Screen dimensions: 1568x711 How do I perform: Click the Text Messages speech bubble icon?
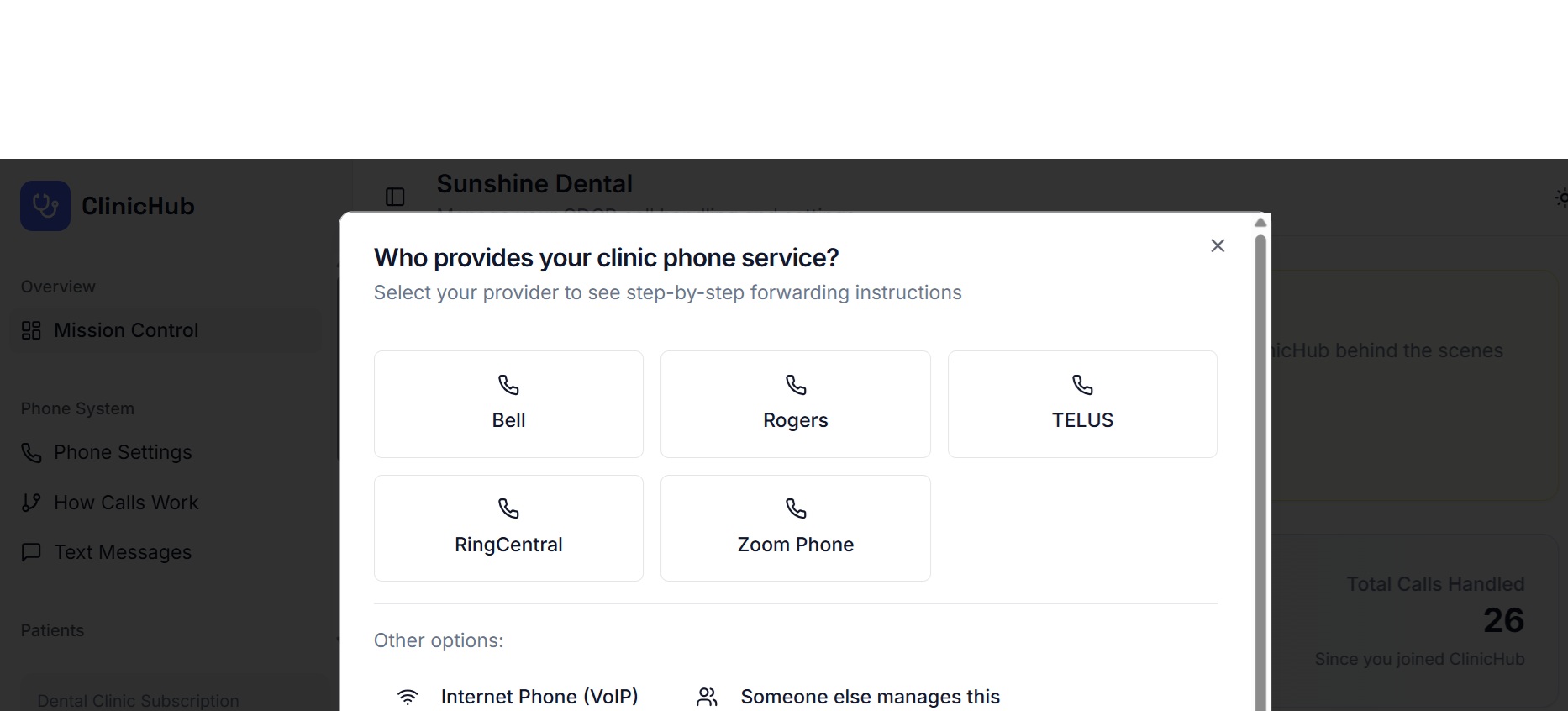click(x=31, y=552)
